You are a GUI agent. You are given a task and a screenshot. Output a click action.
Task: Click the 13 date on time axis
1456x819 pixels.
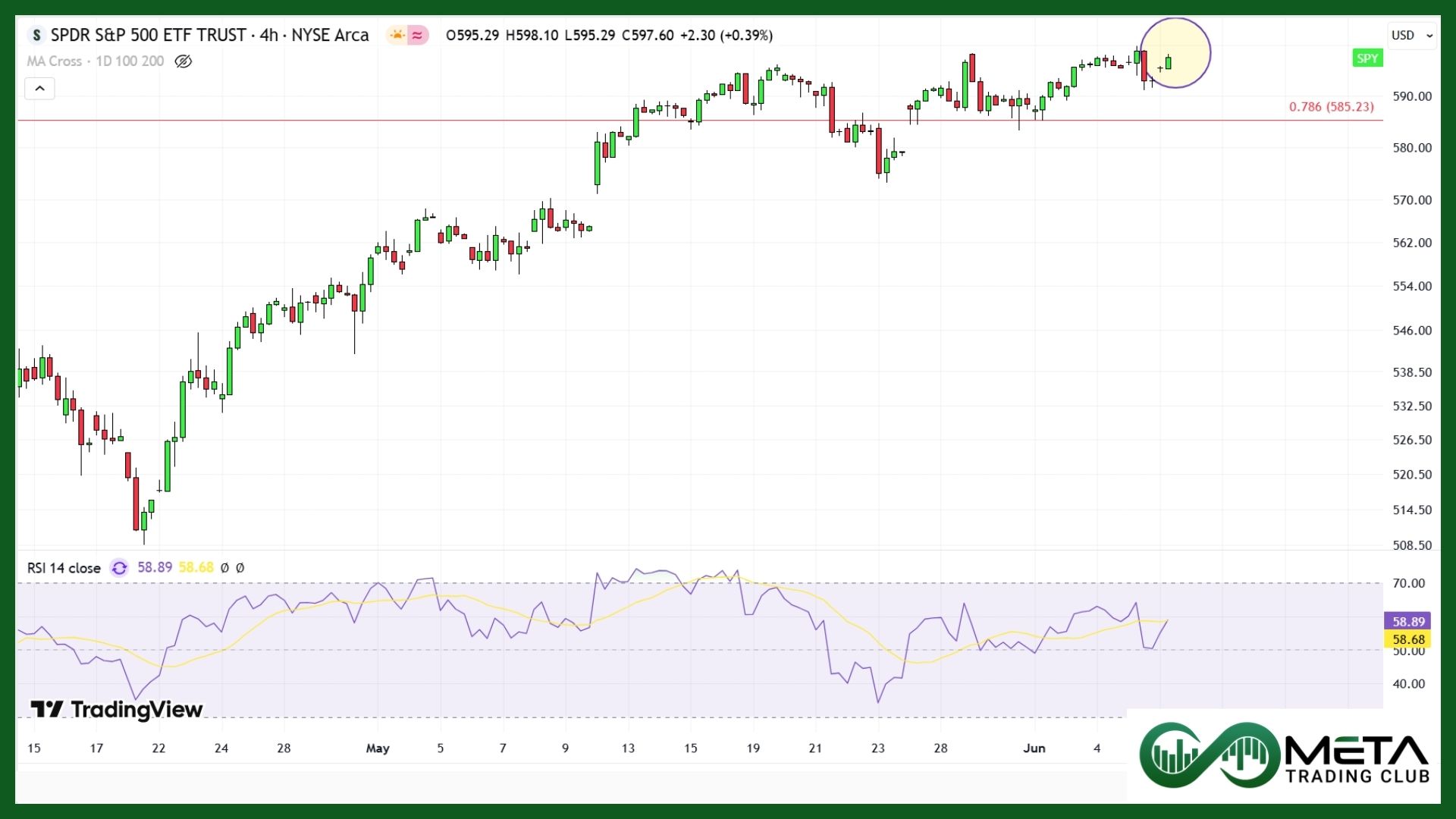[628, 748]
